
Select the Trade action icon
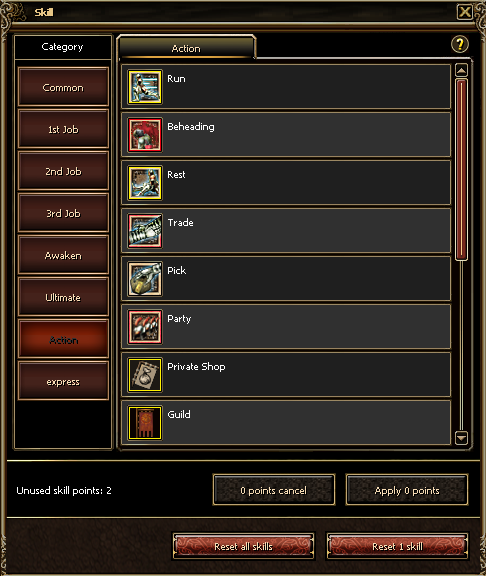(145, 231)
